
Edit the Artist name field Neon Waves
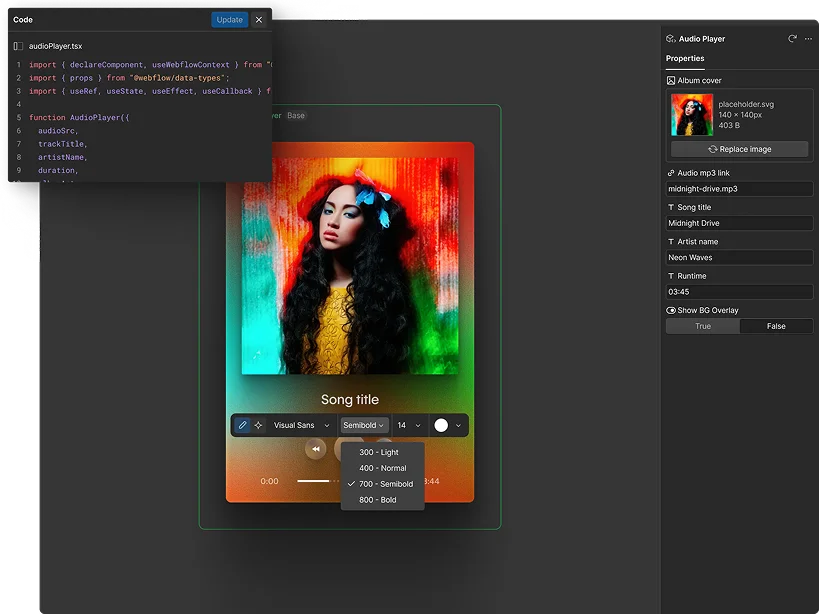[739, 257]
